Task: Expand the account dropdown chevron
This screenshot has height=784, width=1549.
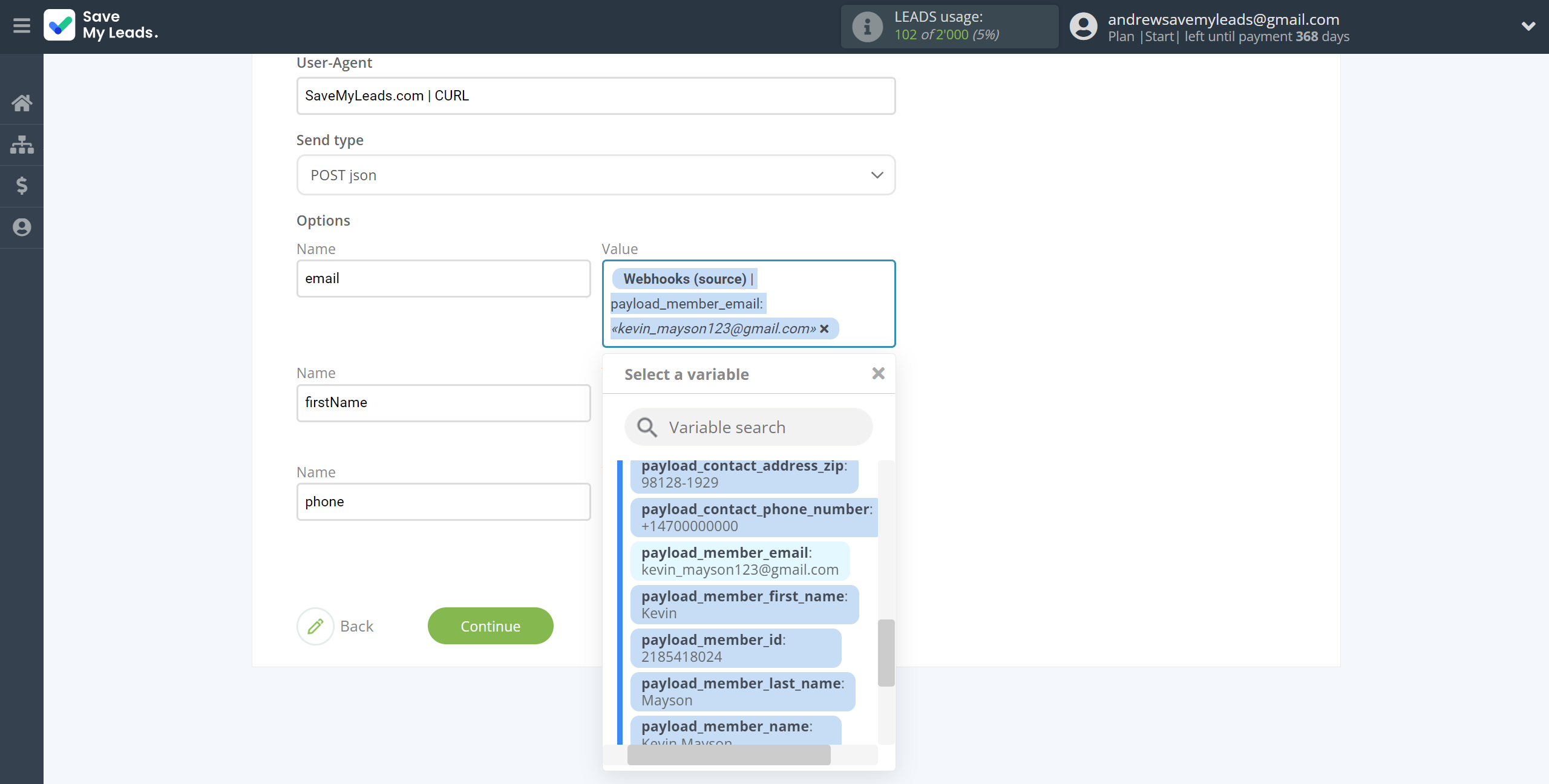Action: [x=1528, y=26]
